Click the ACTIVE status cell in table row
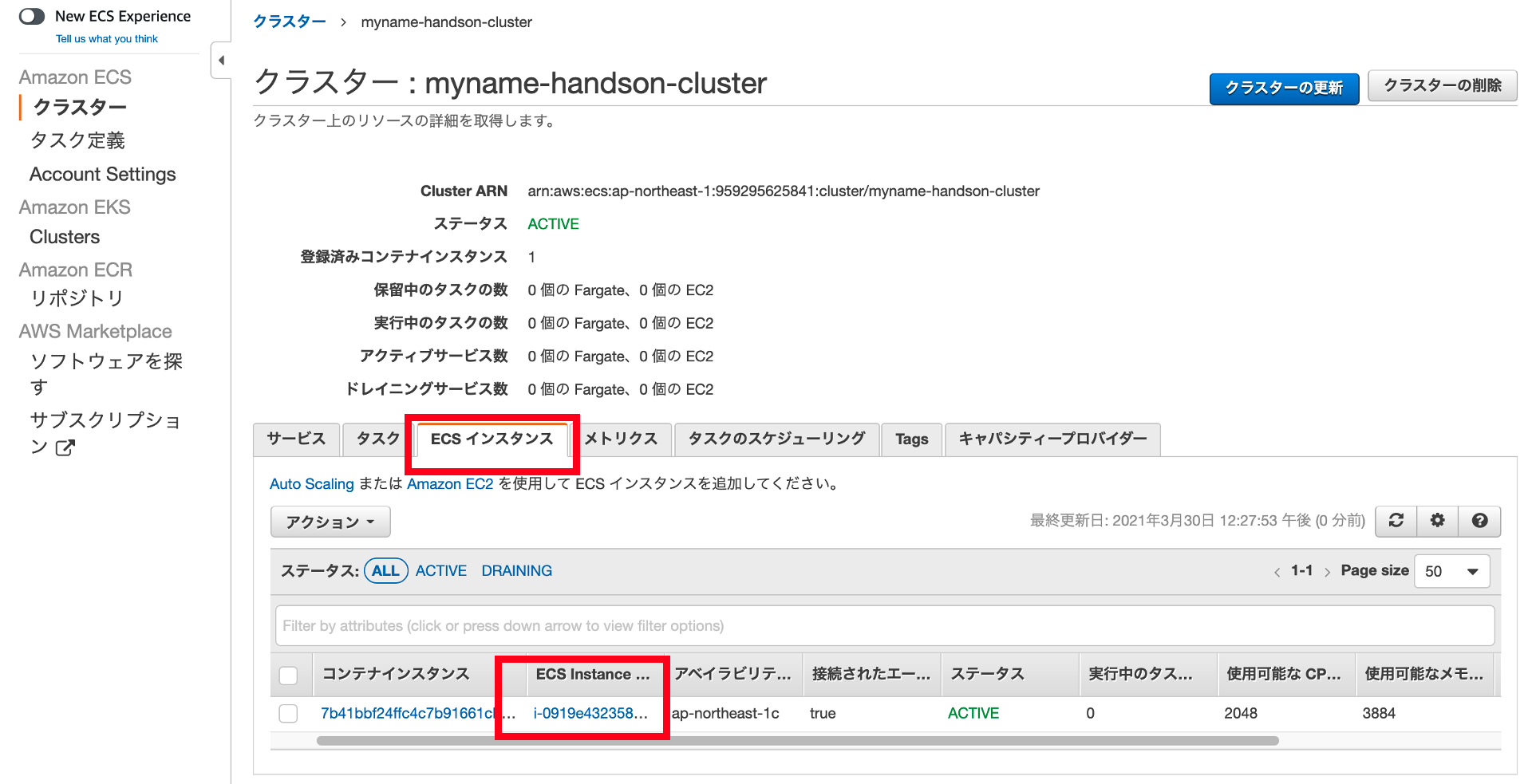The image size is (1532, 784). (x=973, y=713)
